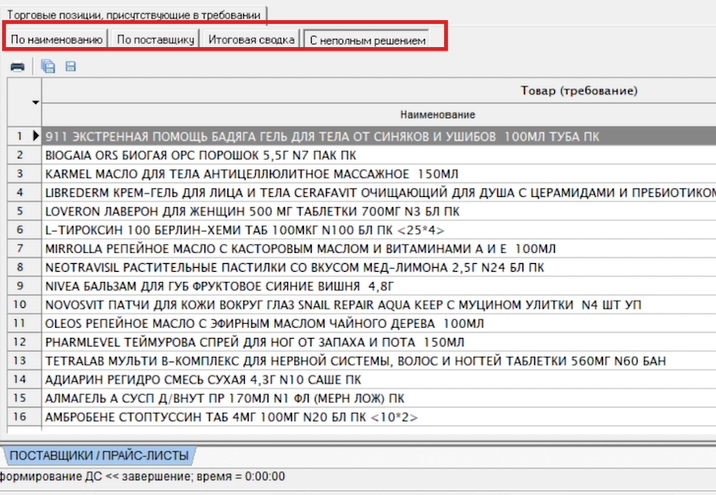716x495 pixels.
Task: Select row 'TETRALAB МУЛЬТИ В-КОМПЛЕКС'
Action: click(379, 361)
